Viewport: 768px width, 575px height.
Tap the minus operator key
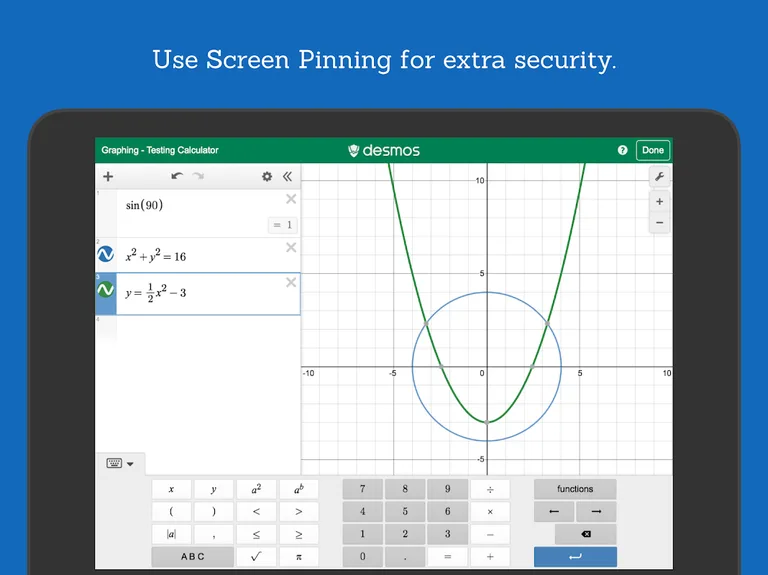[490, 534]
